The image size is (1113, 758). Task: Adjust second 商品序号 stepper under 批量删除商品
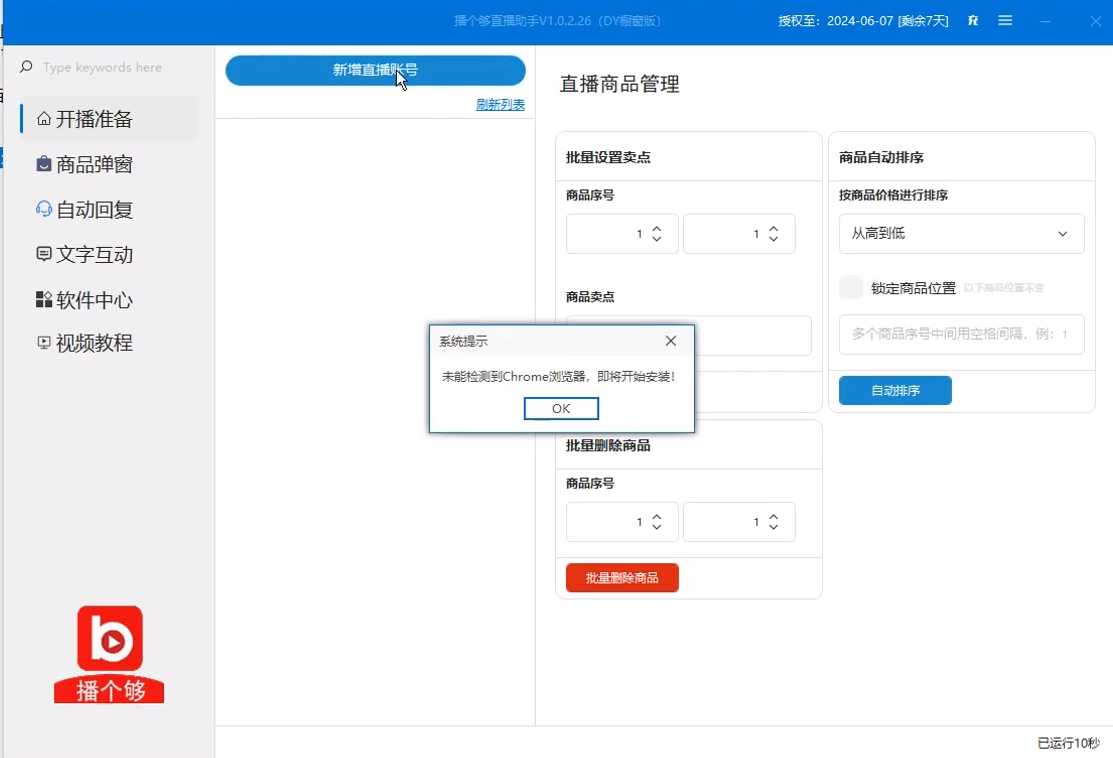point(772,522)
